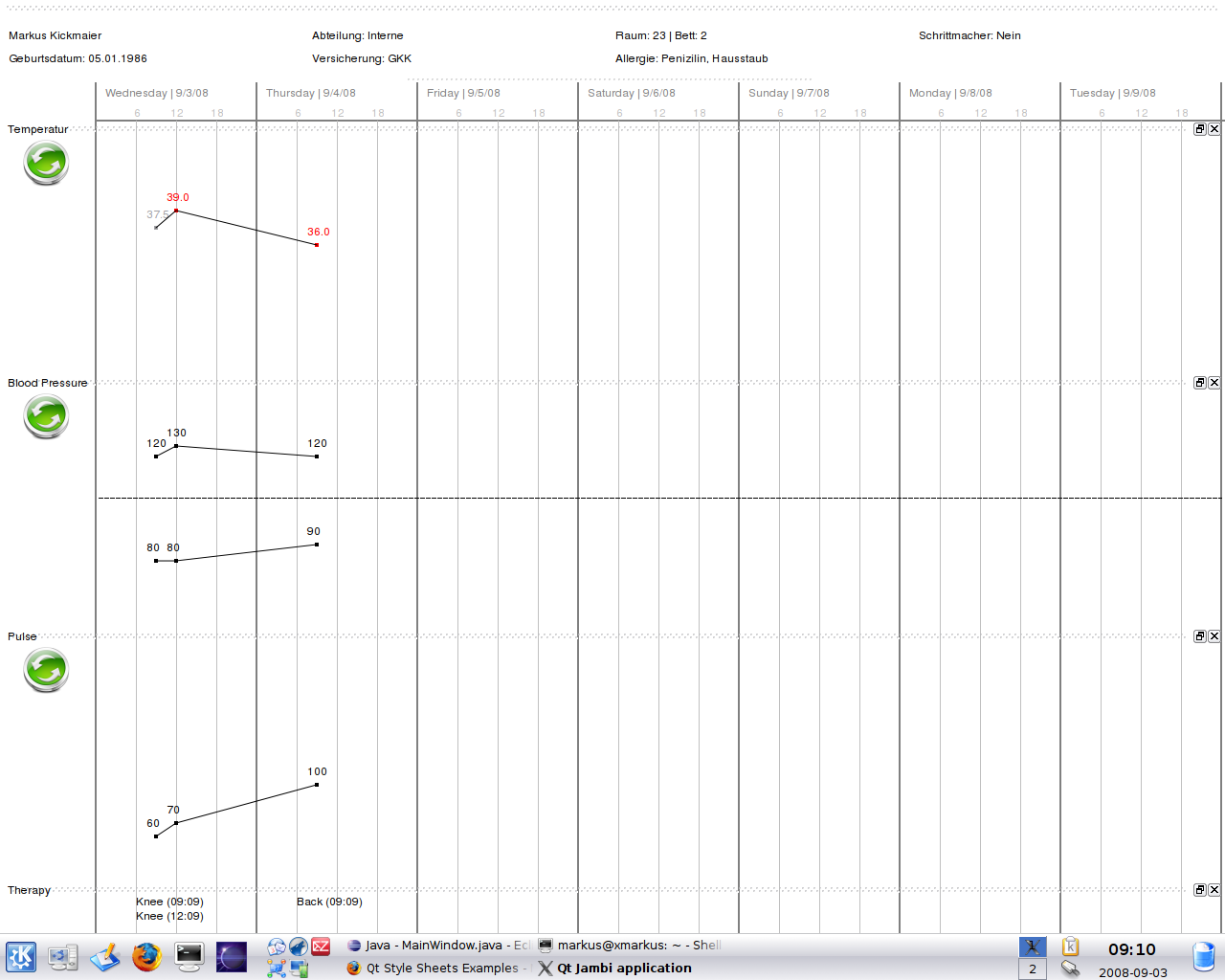1225x980 pixels.
Task: Open the terminal Konsole launcher icon
Action: [189, 956]
